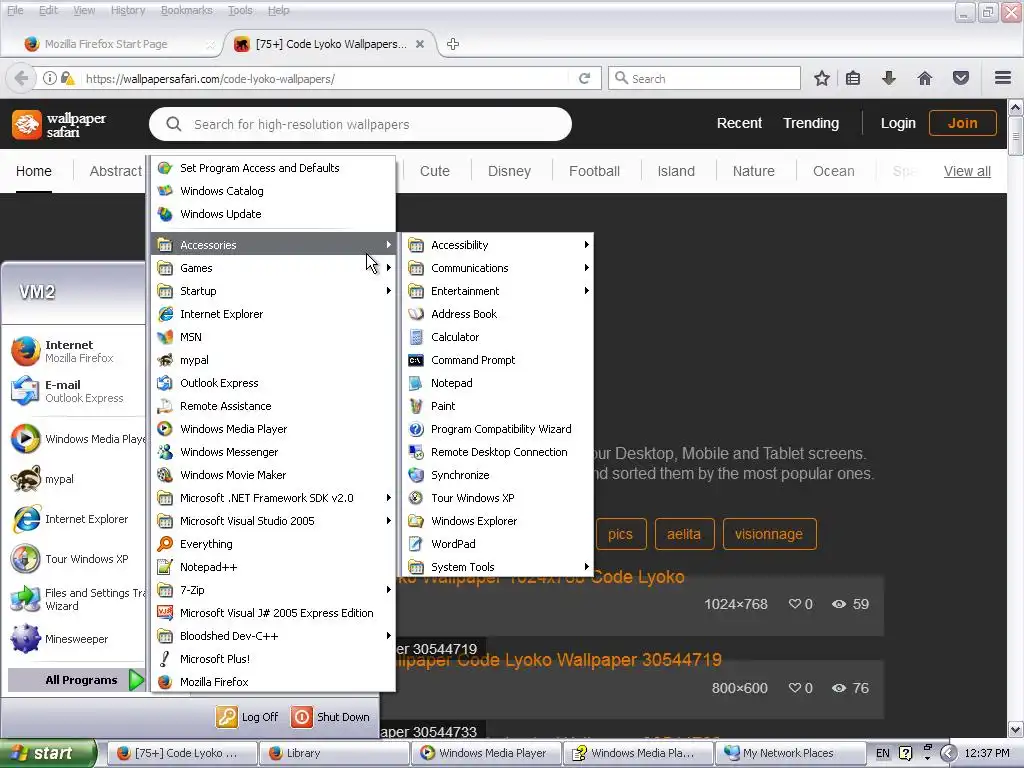1024x768 pixels.
Task: Open the Everything search program
Action: click(x=273, y=544)
